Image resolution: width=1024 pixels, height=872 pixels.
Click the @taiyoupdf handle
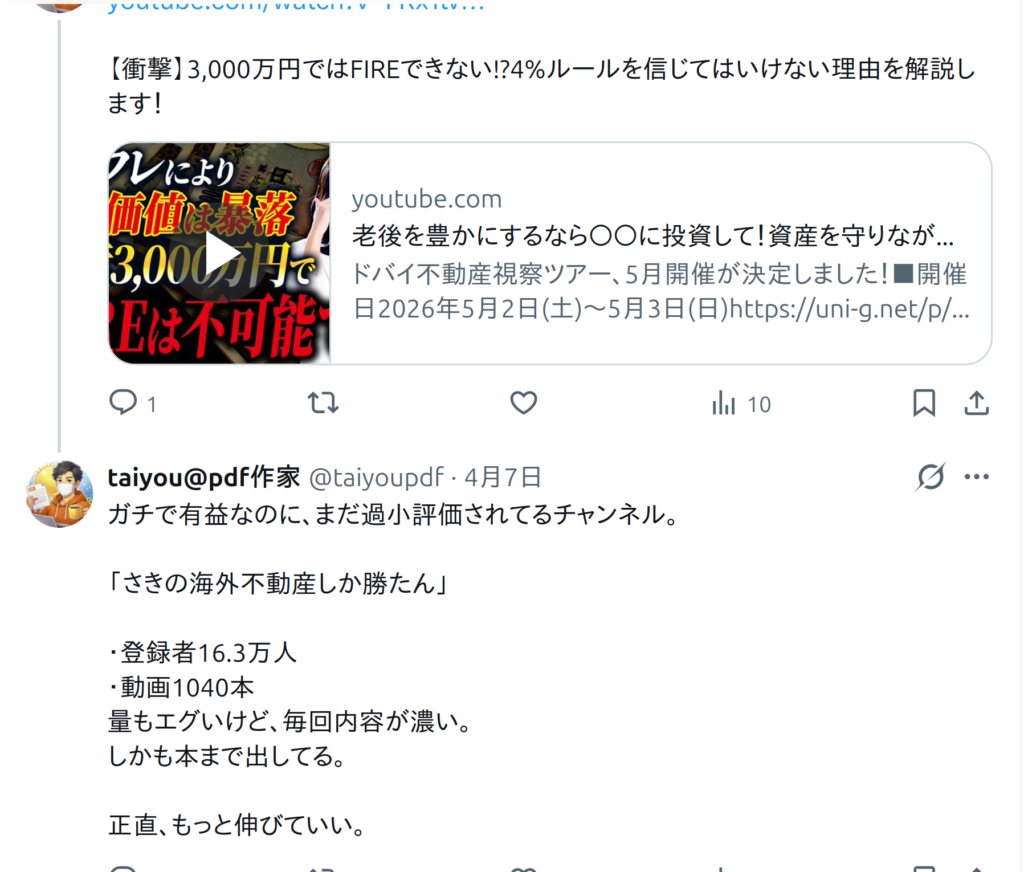click(376, 477)
